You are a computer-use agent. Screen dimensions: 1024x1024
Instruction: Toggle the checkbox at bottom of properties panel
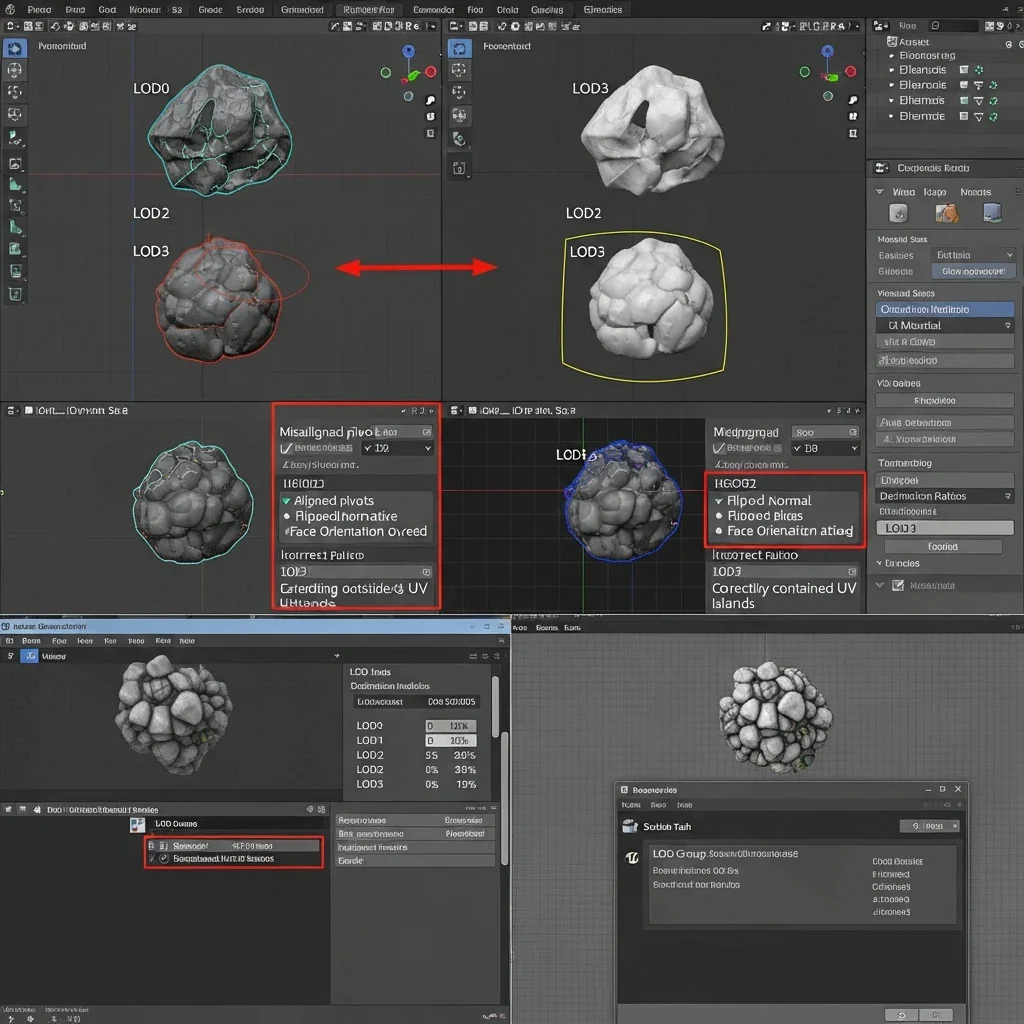(897, 586)
